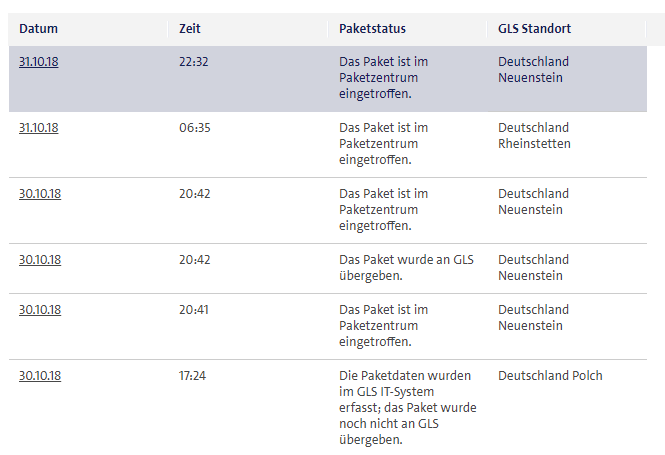This screenshot has width=665, height=455.
Task: Click the 30.10.18 date link at 20:41
Action: [39, 310]
